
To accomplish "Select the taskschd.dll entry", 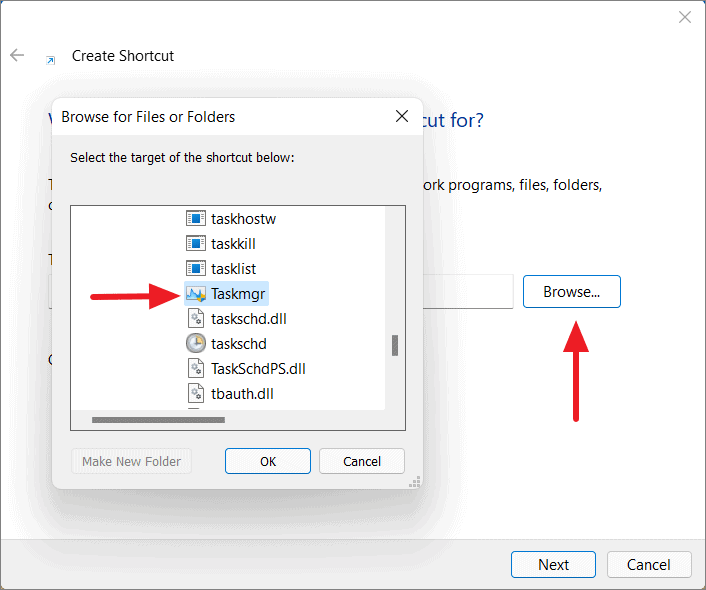I will pyautogui.click(x=236, y=319).
